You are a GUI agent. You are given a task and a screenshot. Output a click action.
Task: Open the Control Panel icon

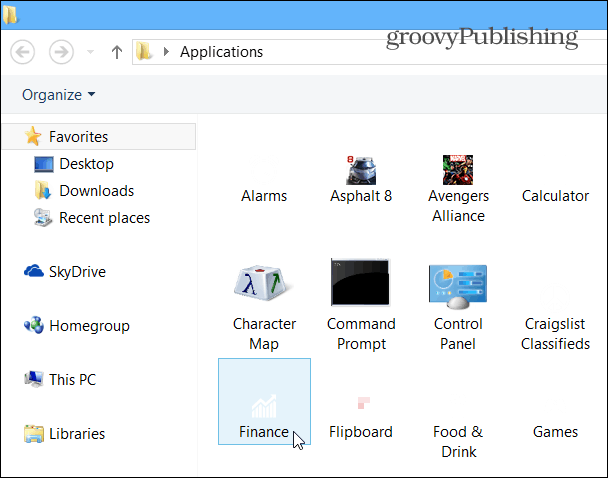(x=458, y=287)
